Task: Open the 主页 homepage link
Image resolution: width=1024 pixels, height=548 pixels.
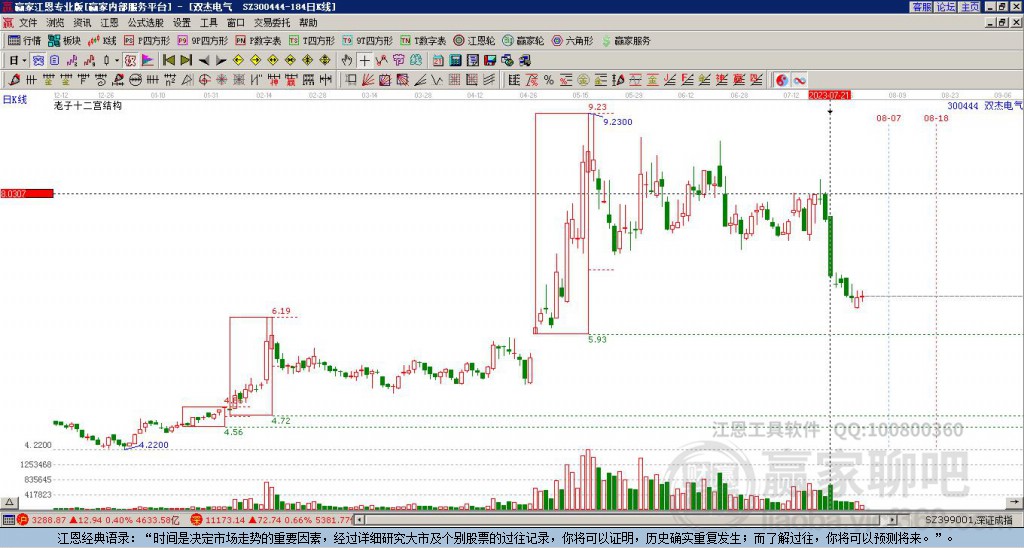Action: click(x=970, y=7)
